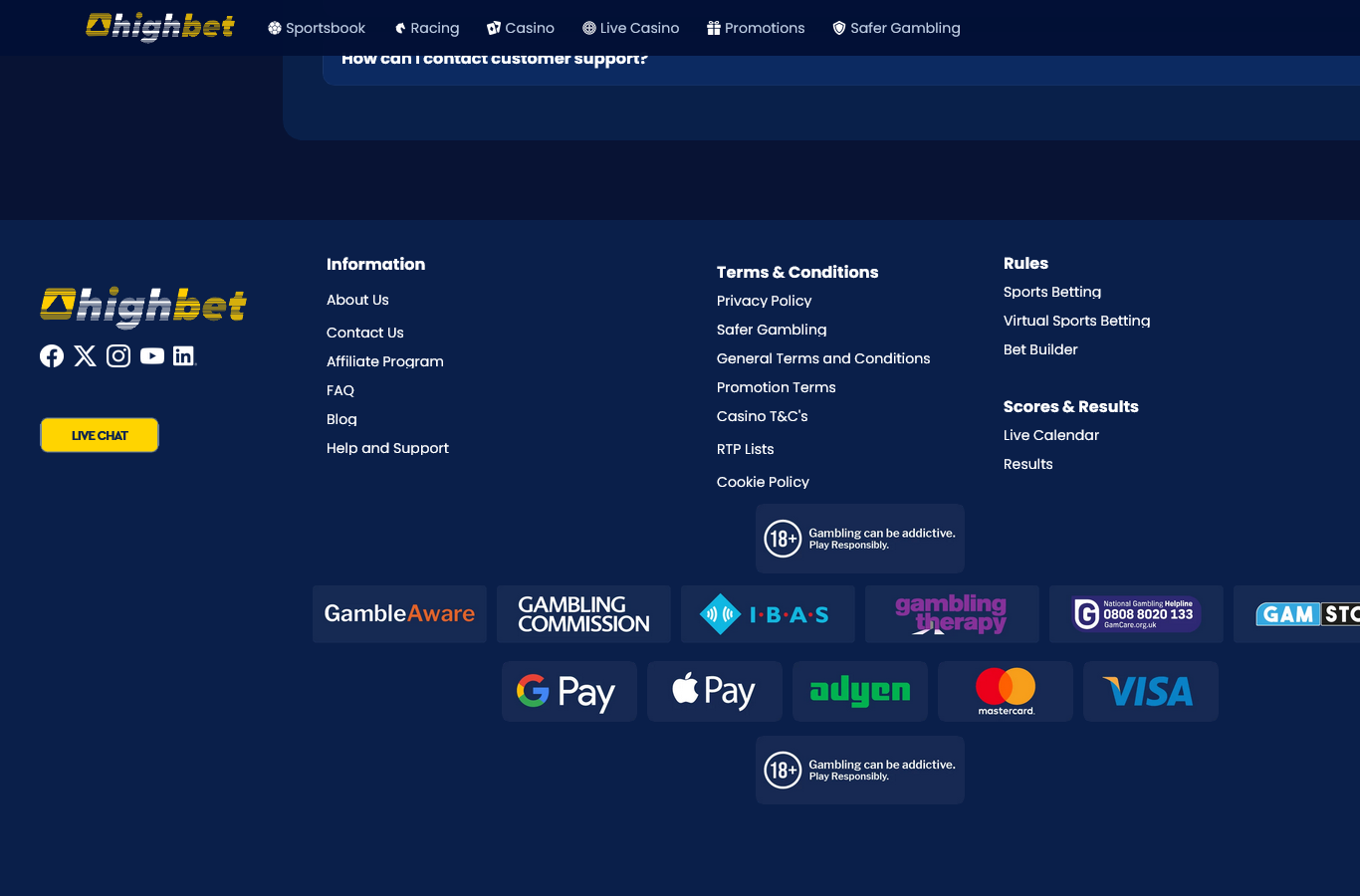Viewport: 1360px width, 896px height.
Task: Open the Casino T&C's link
Action: pyautogui.click(x=763, y=416)
